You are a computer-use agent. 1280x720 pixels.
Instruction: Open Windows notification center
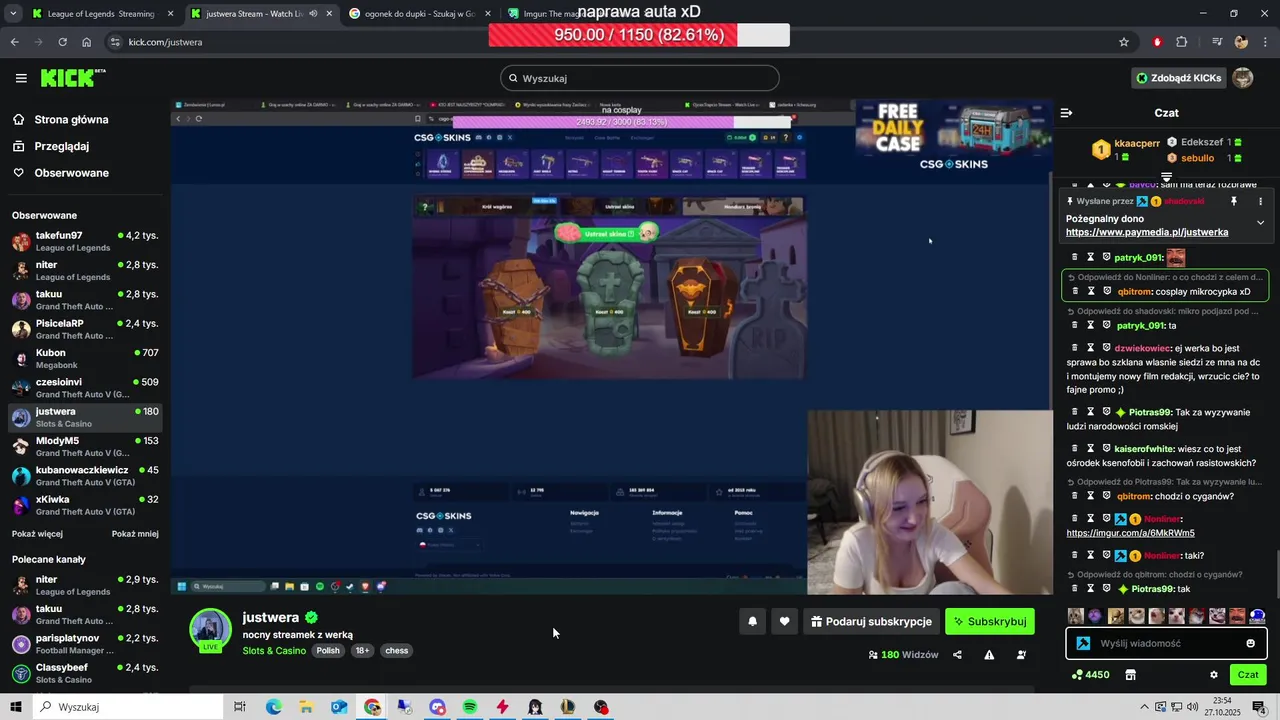click(1258, 707)
